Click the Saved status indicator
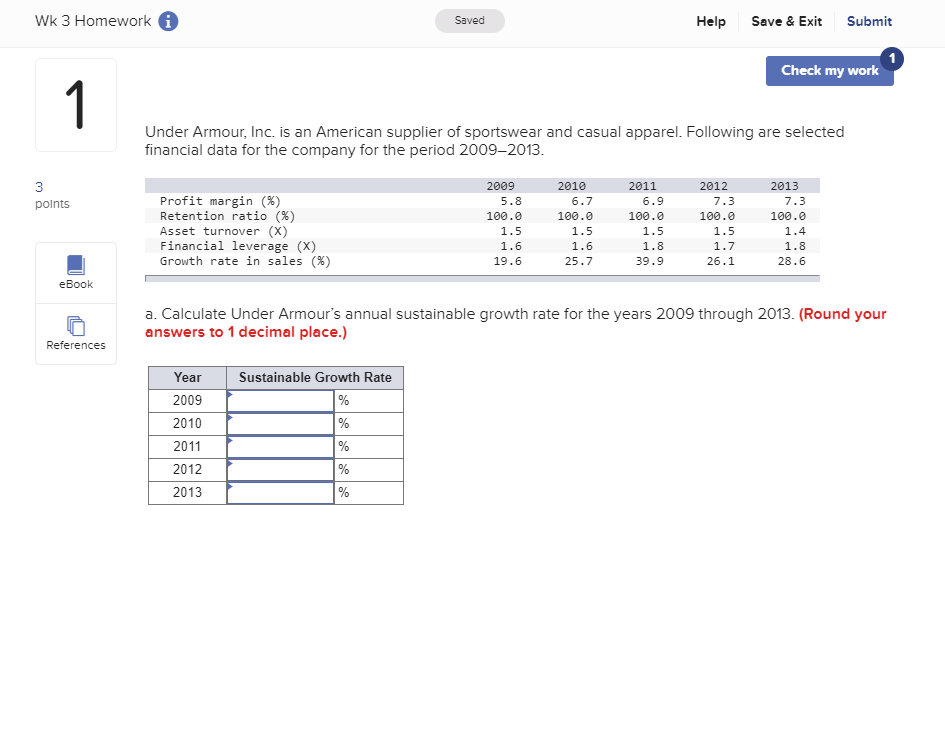Viewport: 945px width, 743px height. point(469,20)
